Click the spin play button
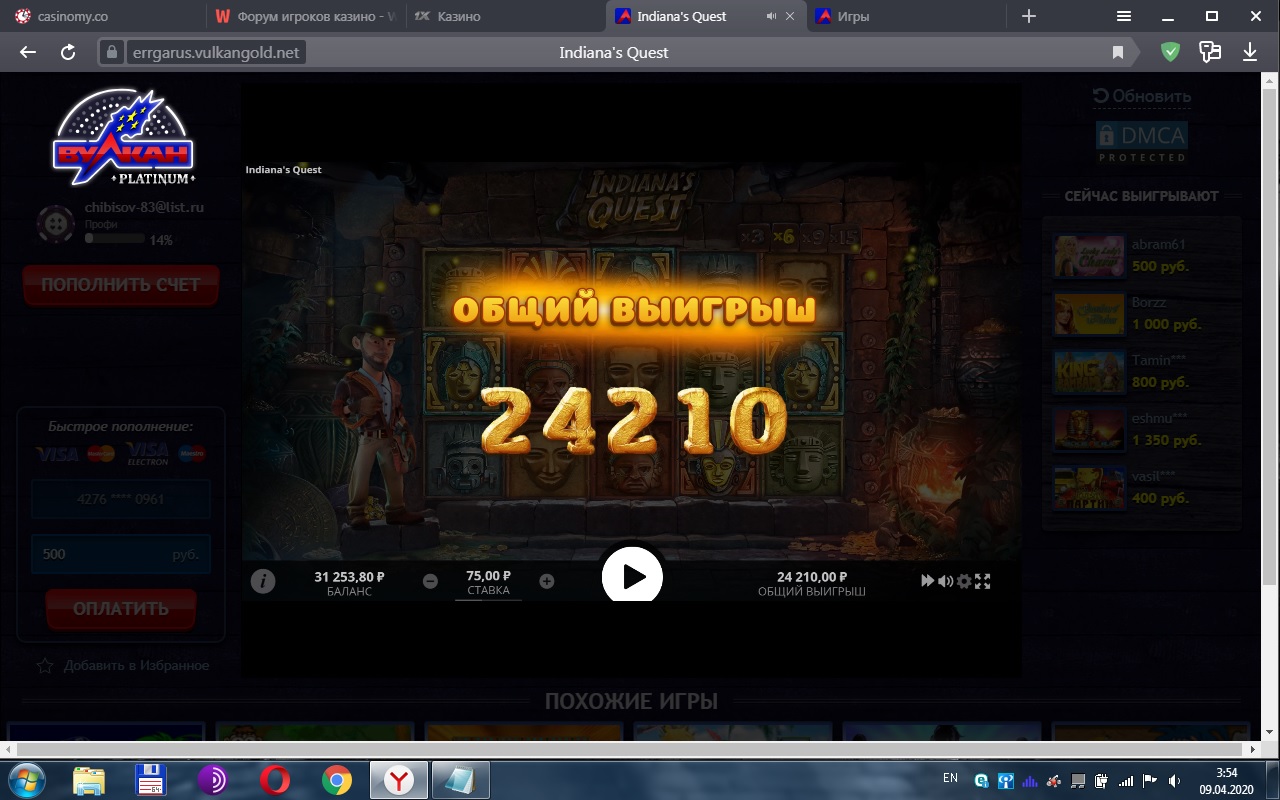This screenshot has height=800, width=1280. pyautogui.click(x=632, y=576)
